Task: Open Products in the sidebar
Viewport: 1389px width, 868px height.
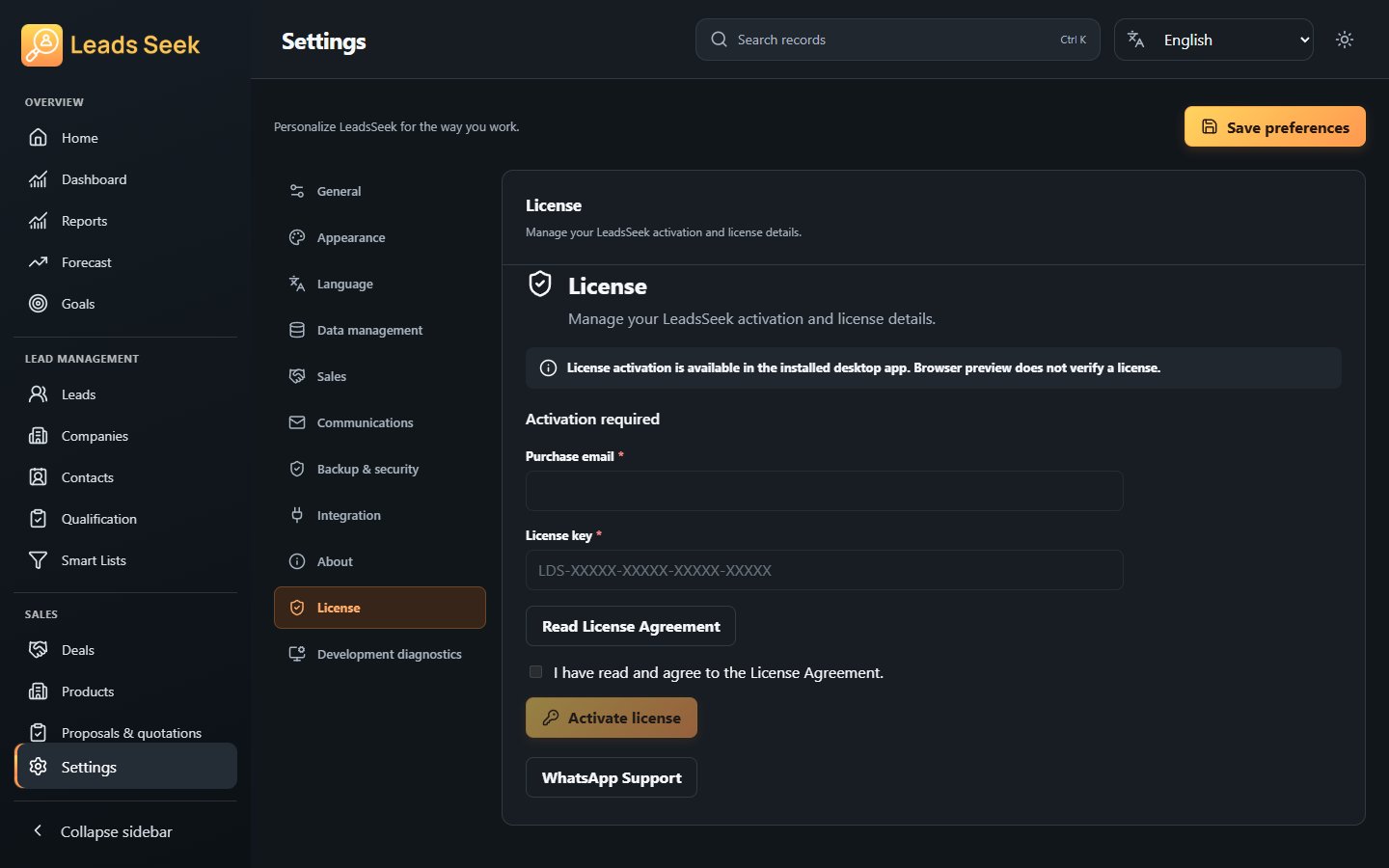Action: click(x=125, y=692)
